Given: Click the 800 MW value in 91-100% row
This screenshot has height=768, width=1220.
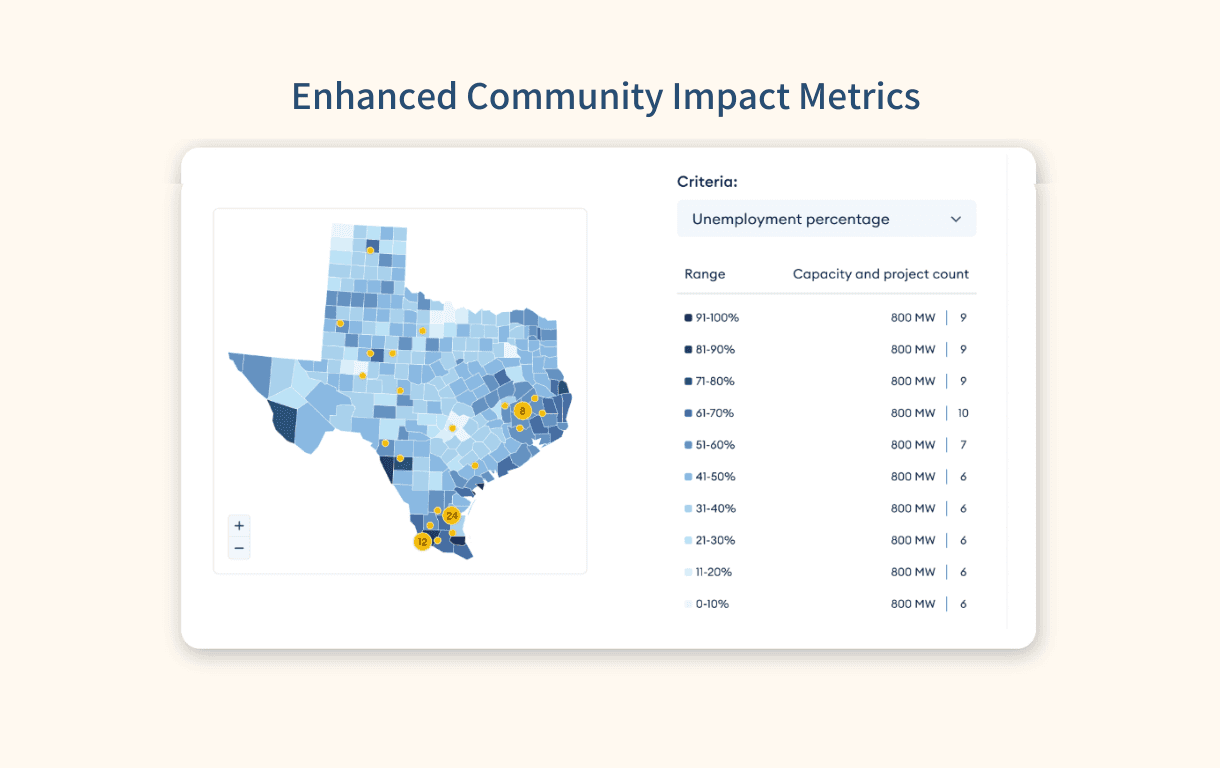Looking at the screenshot, I should point(913,318).
